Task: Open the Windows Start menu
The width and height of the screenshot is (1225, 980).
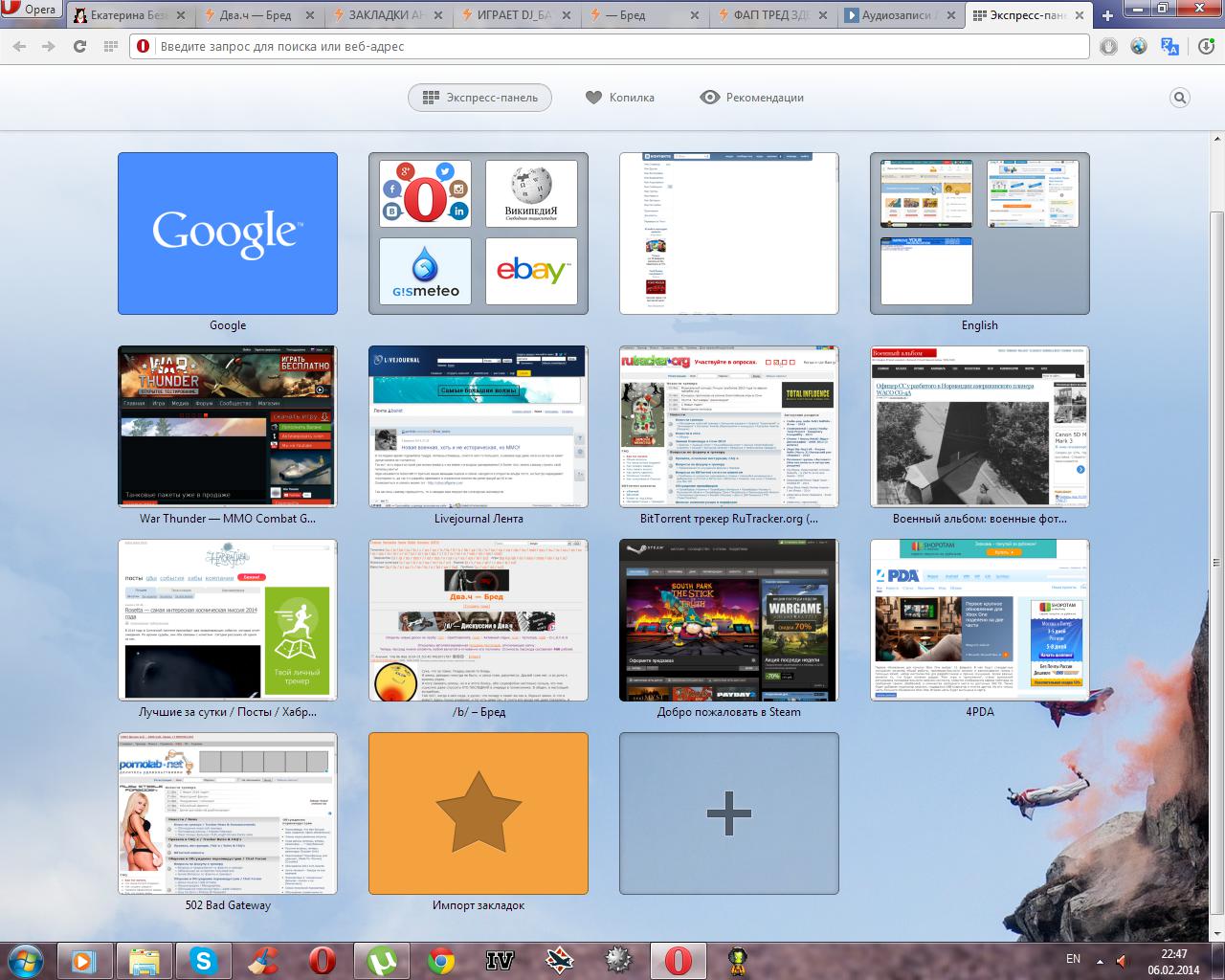Action: point(26,960)
